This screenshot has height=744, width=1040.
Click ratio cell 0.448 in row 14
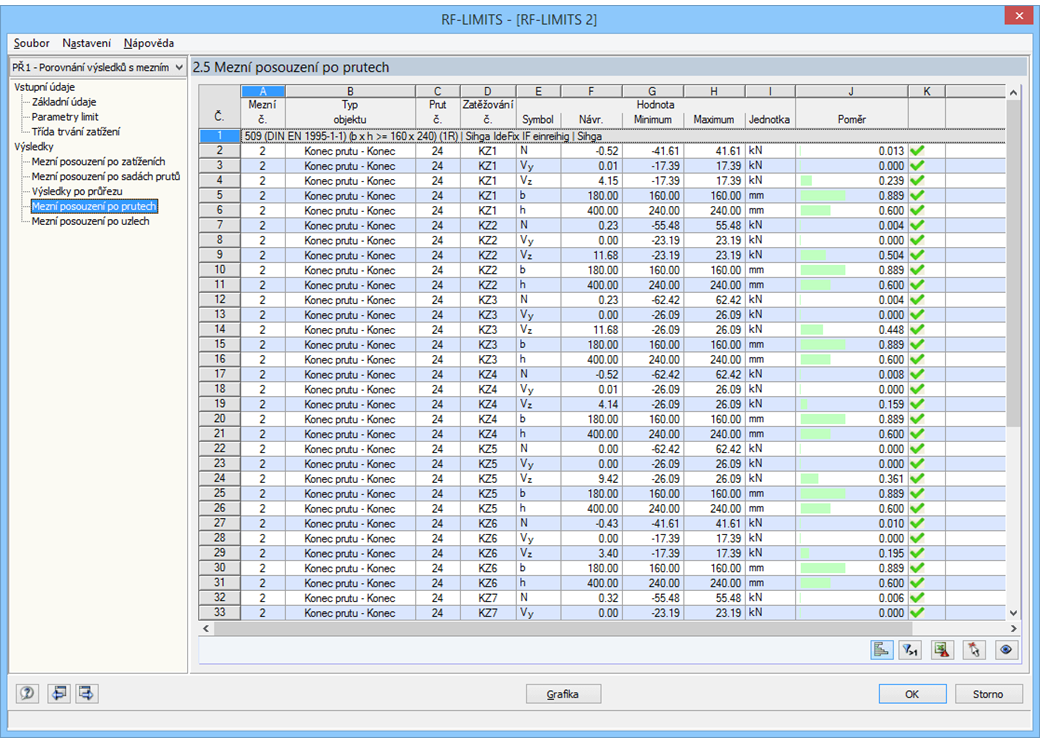852,330
